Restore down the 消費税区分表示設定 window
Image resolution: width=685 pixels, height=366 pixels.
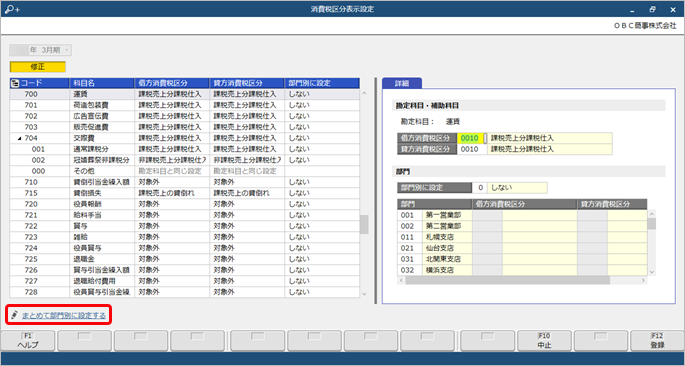(653, 9)
